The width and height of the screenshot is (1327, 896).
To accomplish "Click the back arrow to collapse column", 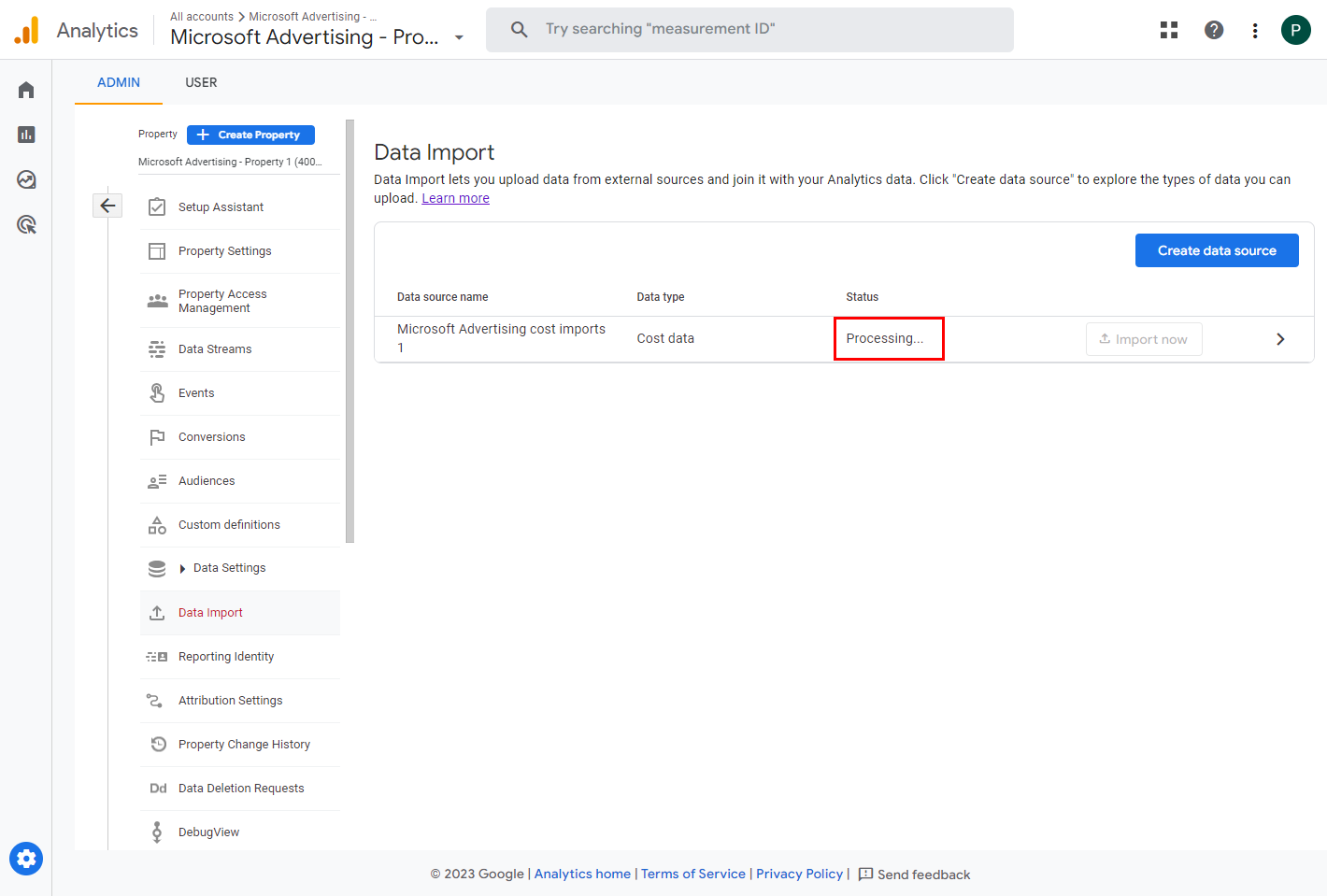I will [x=107, y=206].
